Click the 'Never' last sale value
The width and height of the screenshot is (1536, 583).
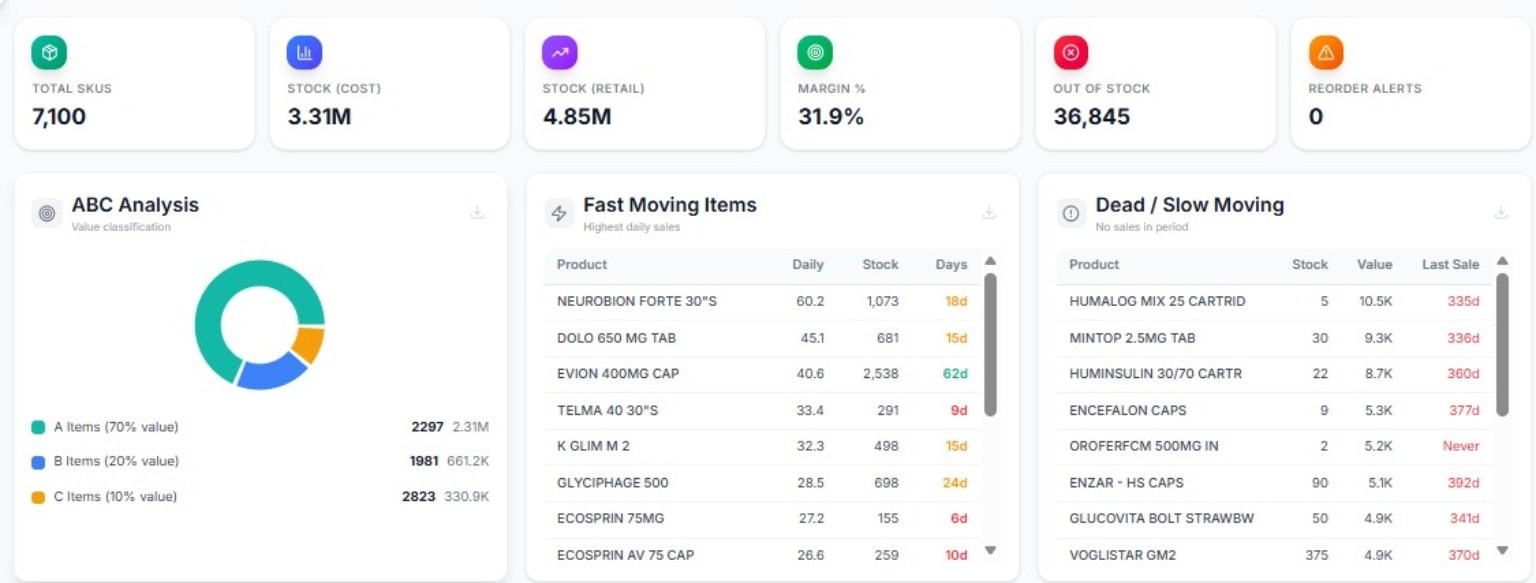(1461, 446)
